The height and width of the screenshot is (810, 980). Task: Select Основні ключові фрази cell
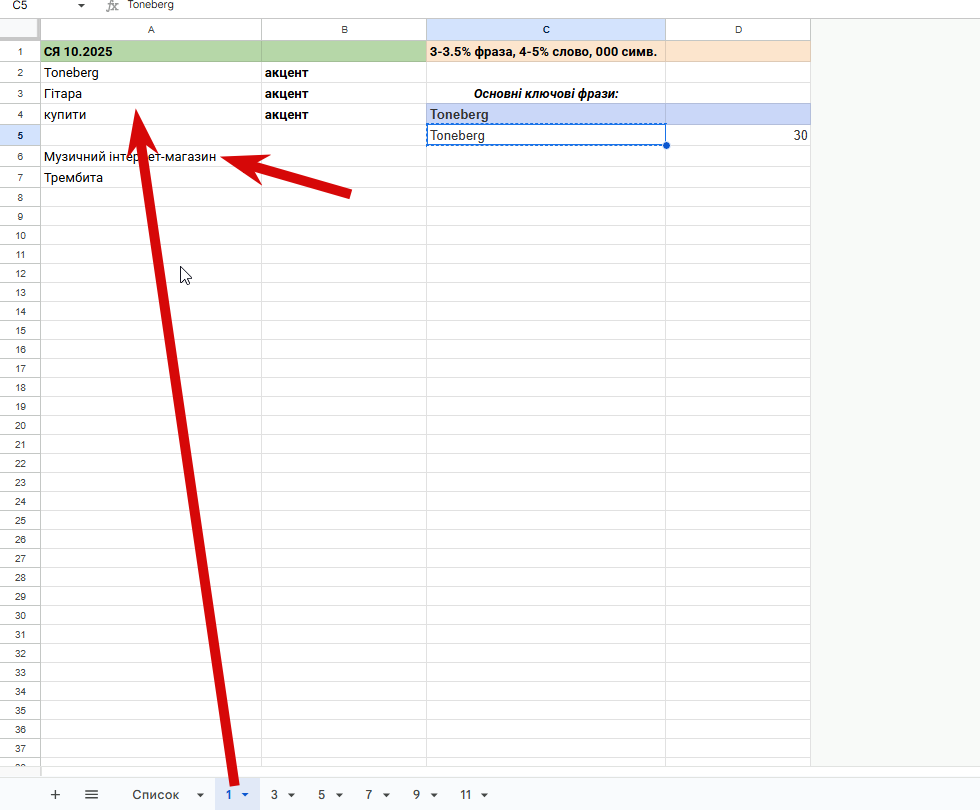pos(546,93)
